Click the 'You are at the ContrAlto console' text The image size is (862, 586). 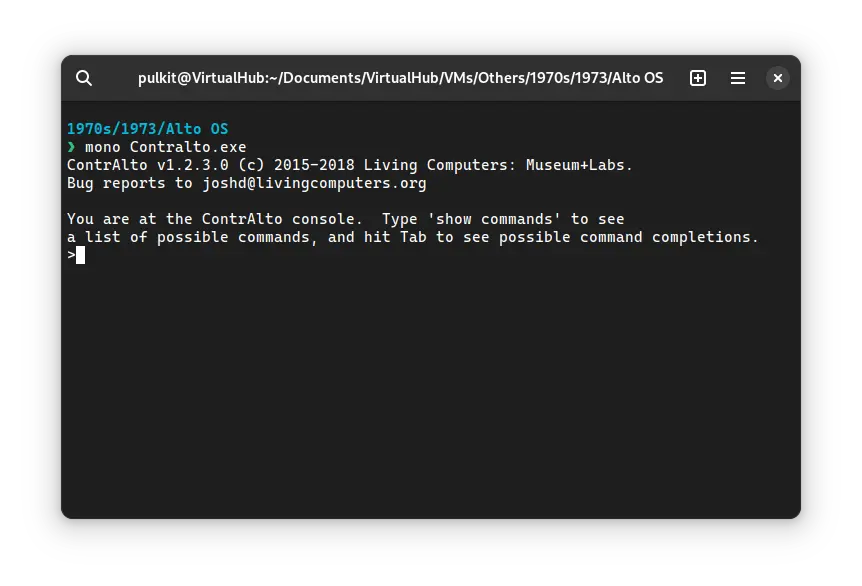tap(214, 219)
